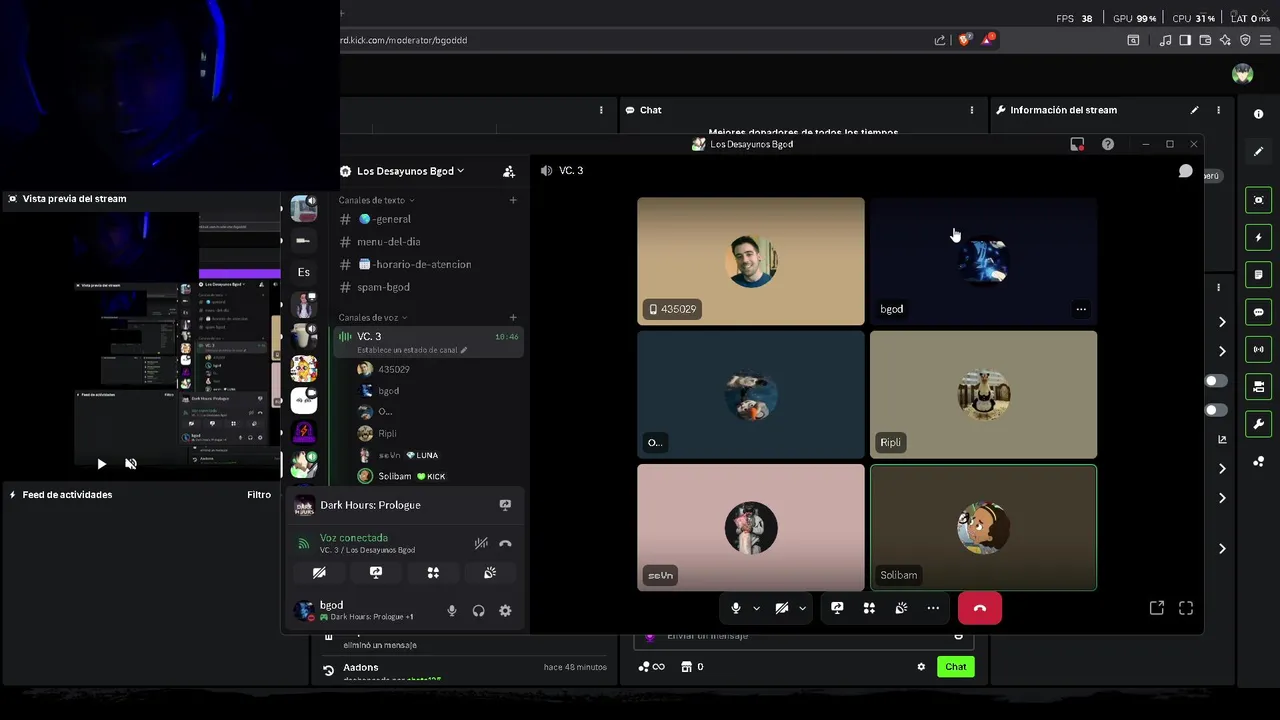Open the general text channel
Image resolution: width=1280 pixels, height=720 pixels.
point(428,219)
